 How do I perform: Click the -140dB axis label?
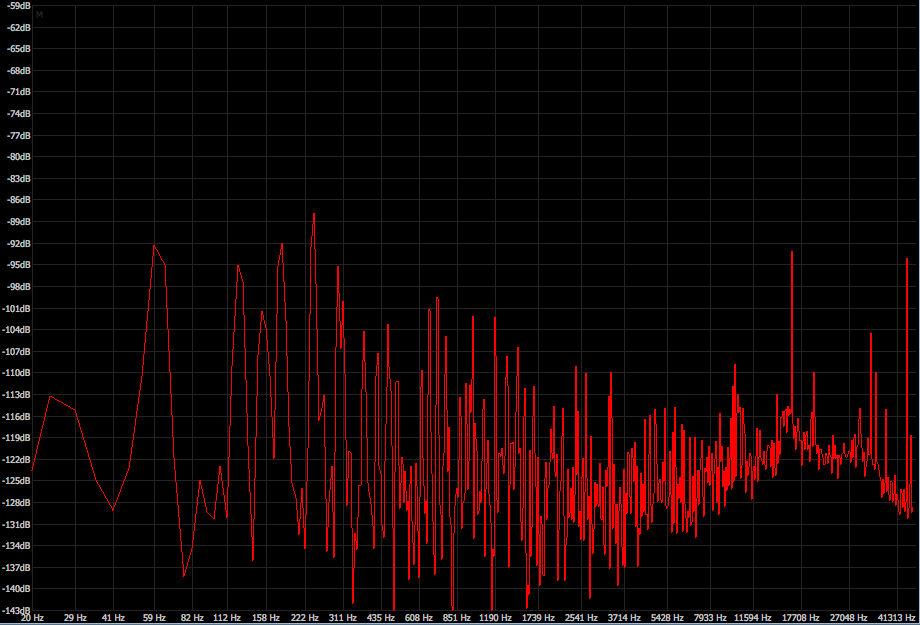pos(16,589)
